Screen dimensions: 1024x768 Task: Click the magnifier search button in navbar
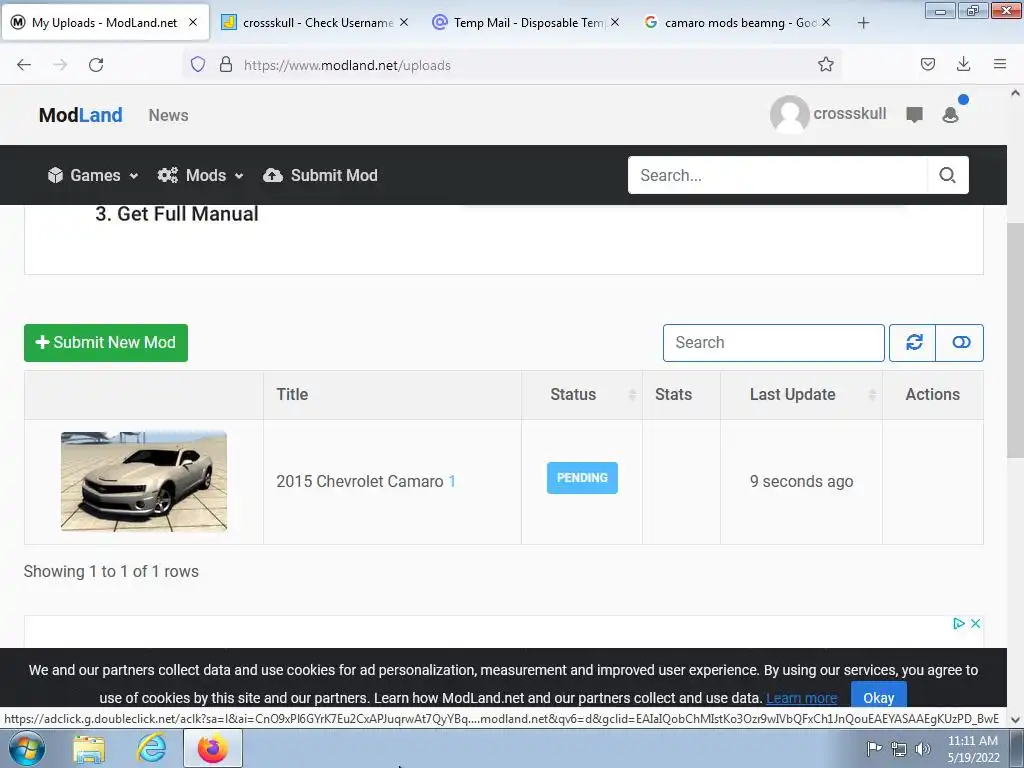click(948, 175)
